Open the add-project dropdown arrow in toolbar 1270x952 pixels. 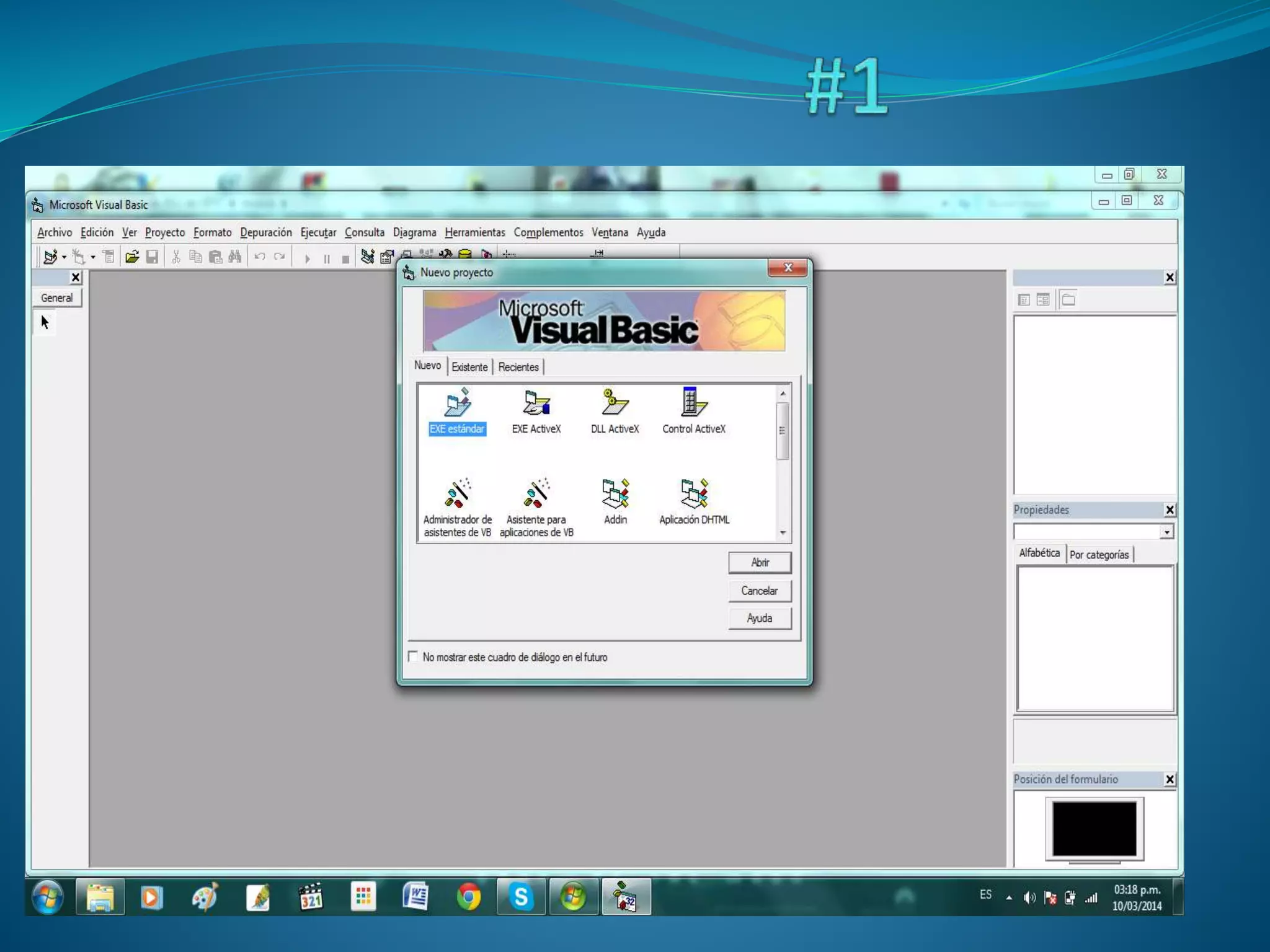click(64, 257)
